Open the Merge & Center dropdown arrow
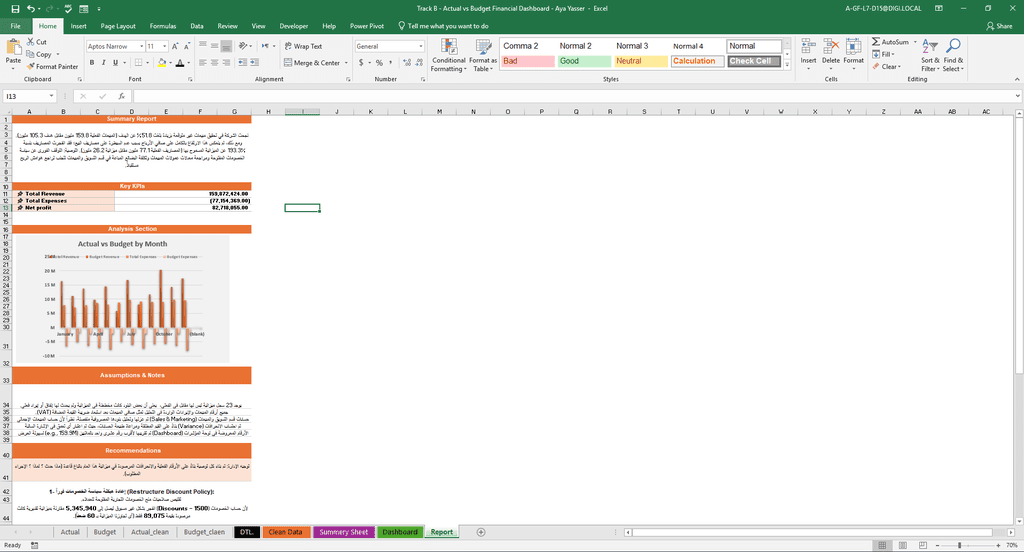 tap(346, 63)
